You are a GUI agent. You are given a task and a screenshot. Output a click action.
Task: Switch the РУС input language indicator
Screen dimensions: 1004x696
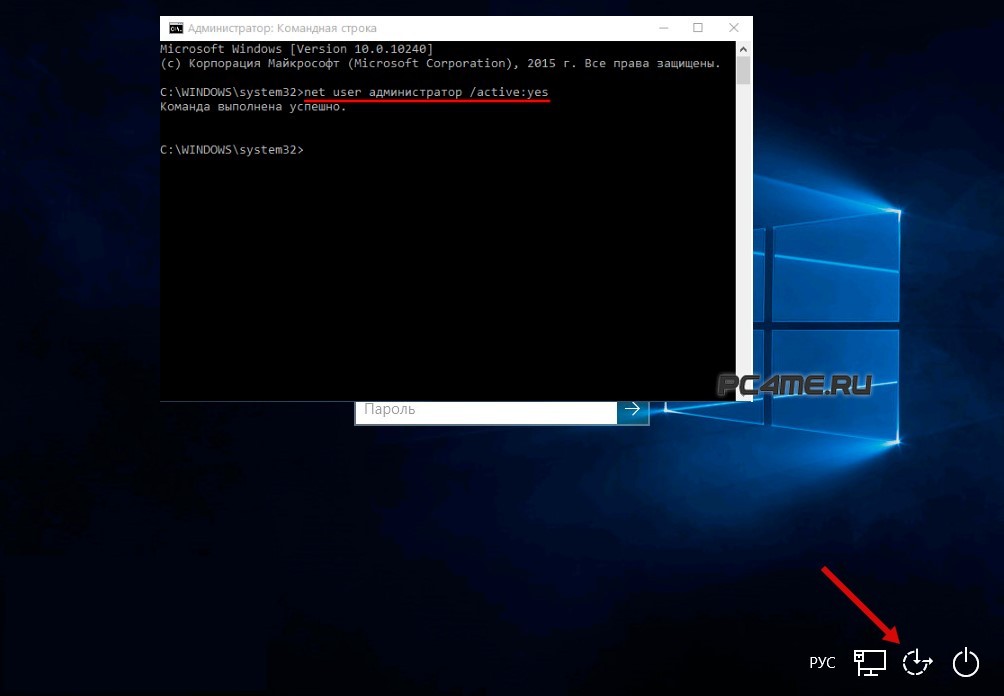click(x=822, y=663)
